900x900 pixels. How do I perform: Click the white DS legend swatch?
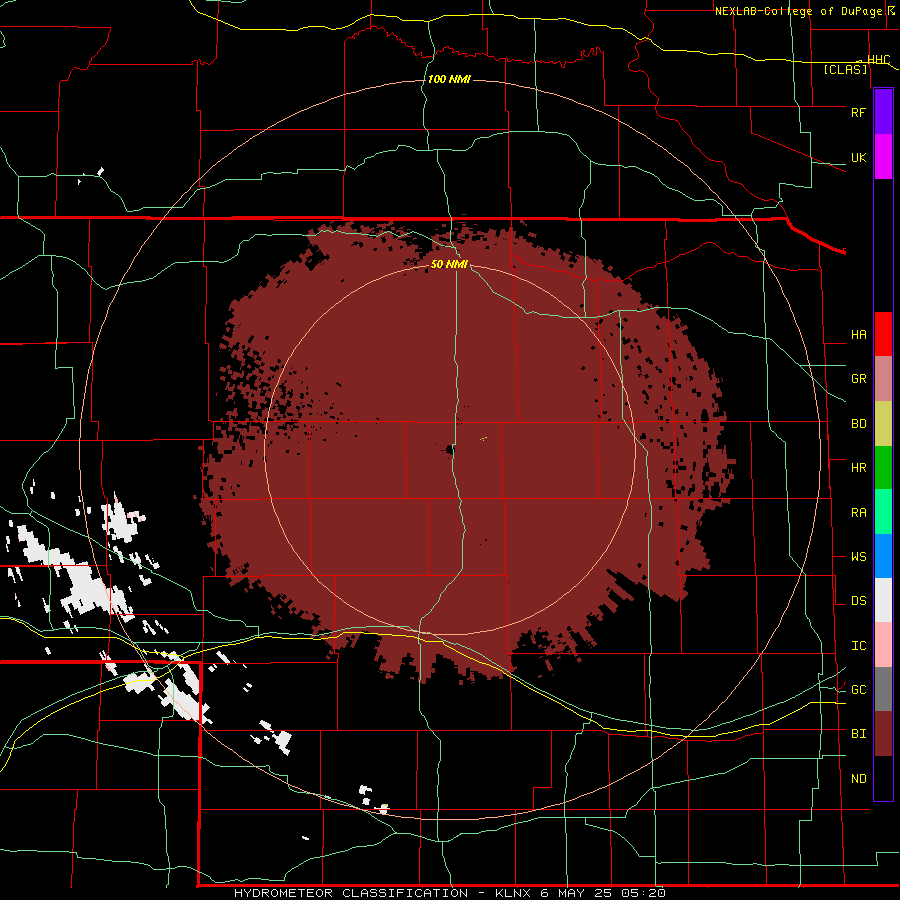click(883, 600)
